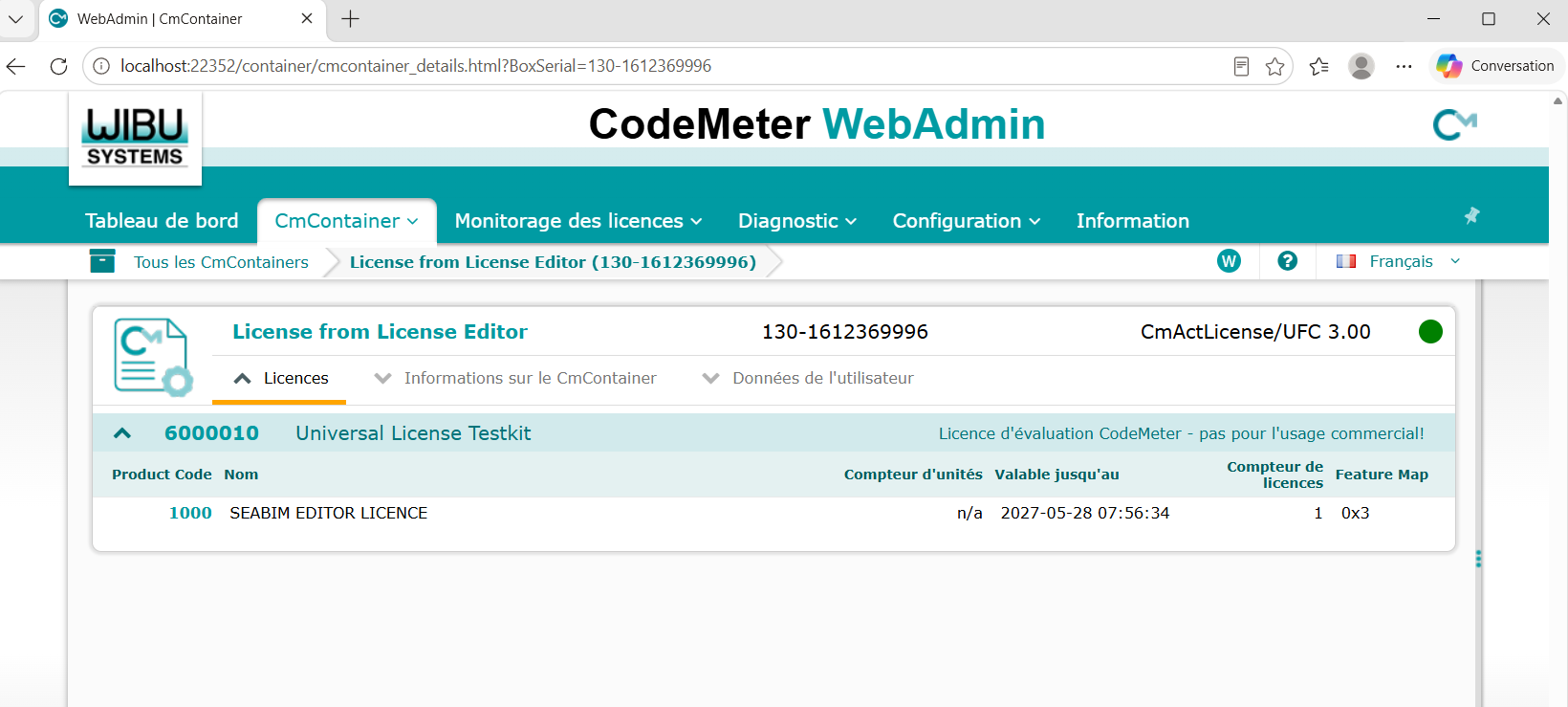Image resolution: width=1568 pixels, height=707 pixels.
Task: Go back to the previous page
Action: [x=16, y=66]
